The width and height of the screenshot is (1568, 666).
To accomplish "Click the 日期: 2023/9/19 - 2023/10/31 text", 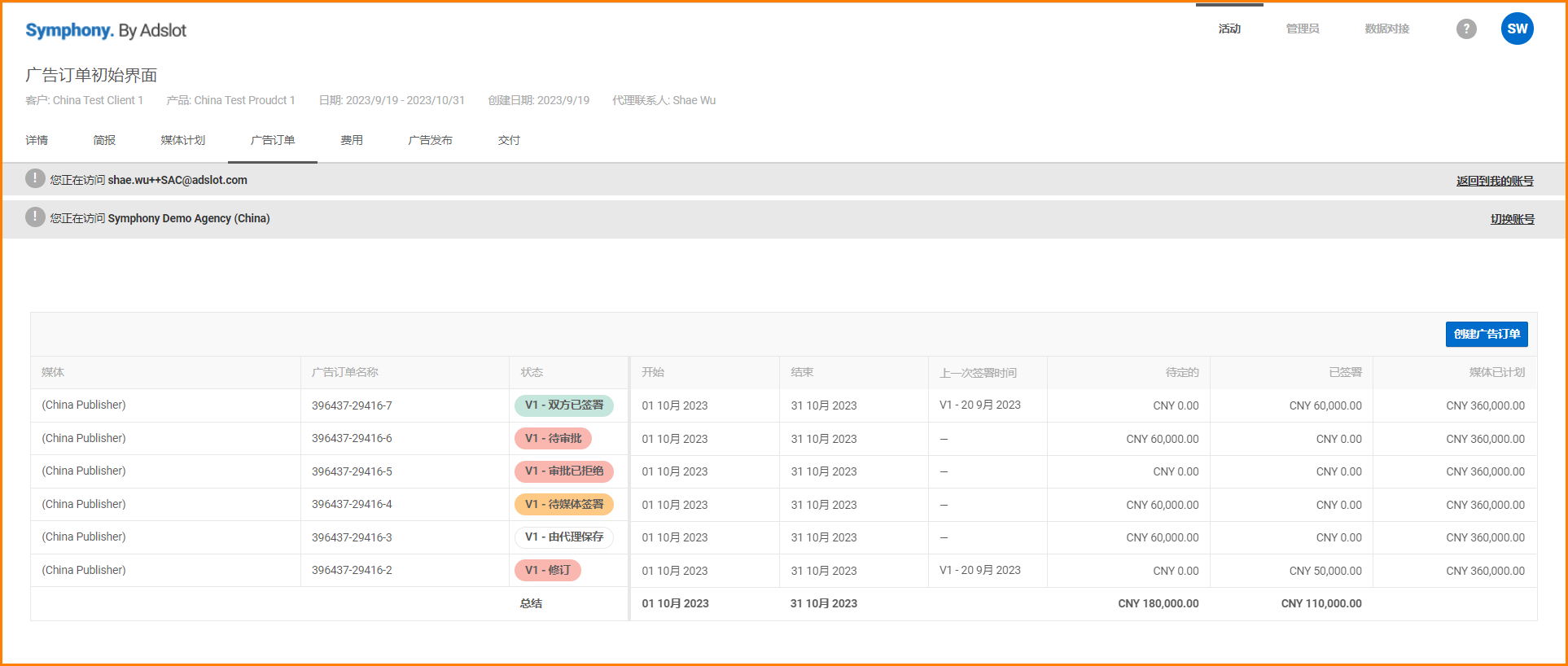I will coord(392,100).
